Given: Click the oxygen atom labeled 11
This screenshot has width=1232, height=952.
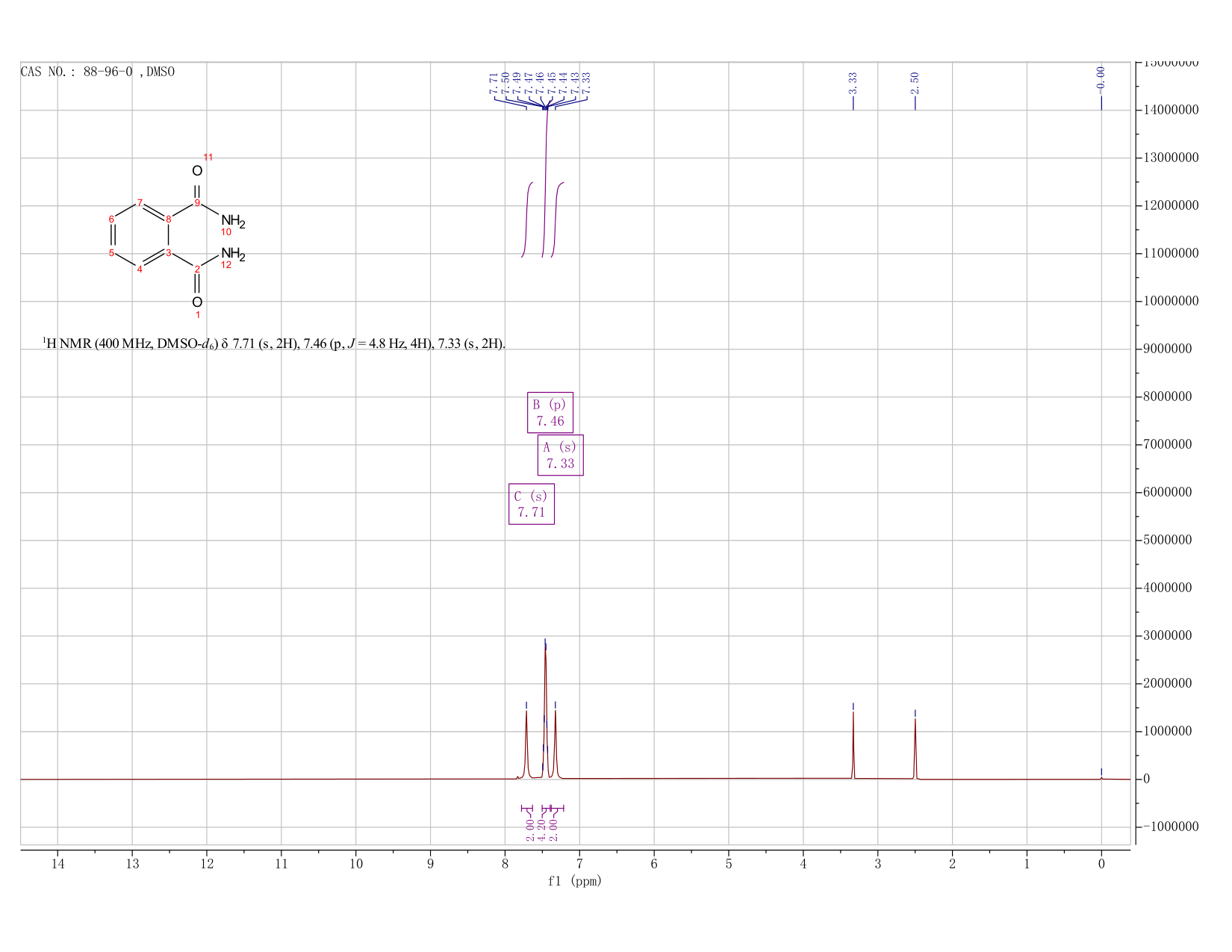Looking at the screenshot, I should point(197,171).
